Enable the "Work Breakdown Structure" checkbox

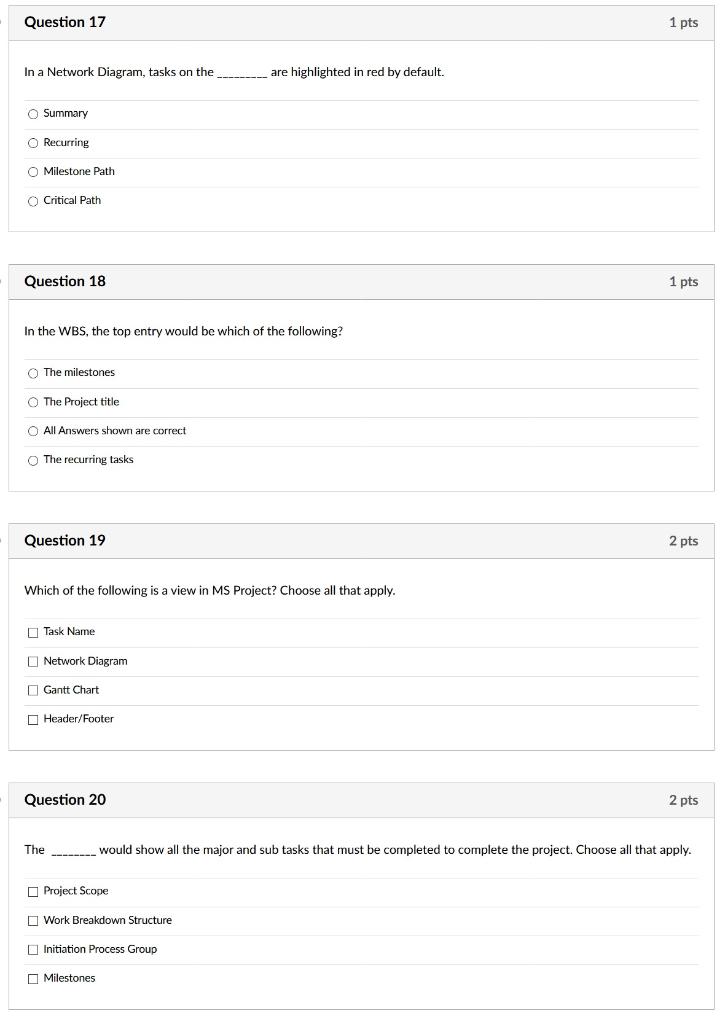33,919
